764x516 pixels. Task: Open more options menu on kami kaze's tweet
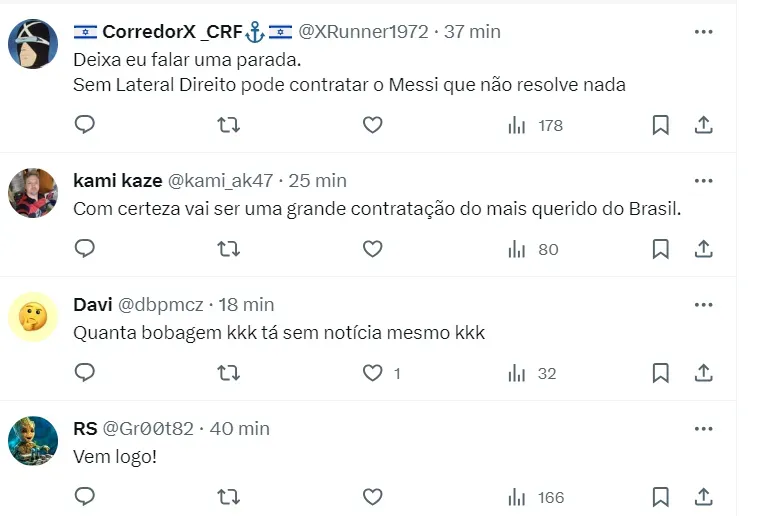703,181
